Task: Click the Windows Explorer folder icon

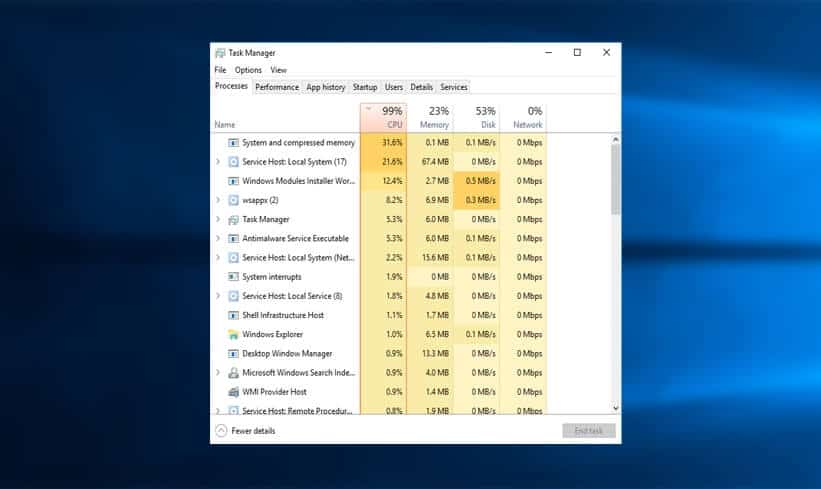Action: point(234,335)
